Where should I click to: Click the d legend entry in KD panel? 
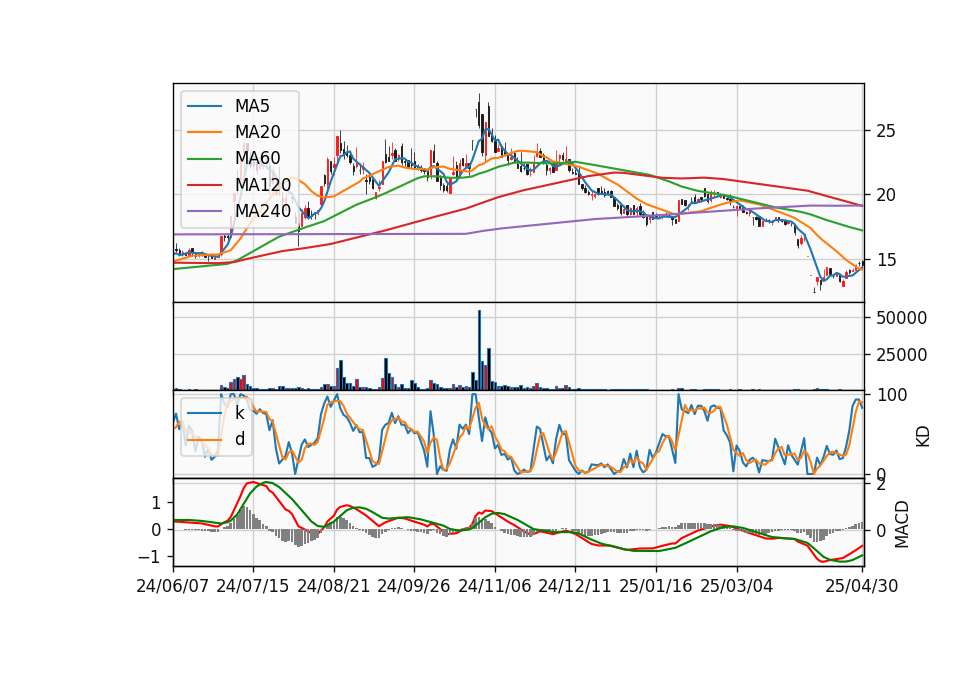click(216, 439)
